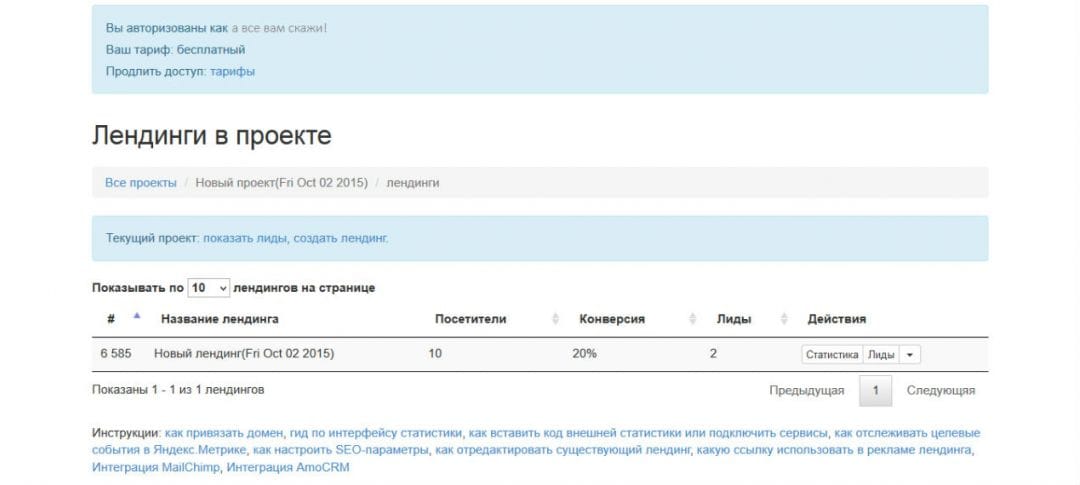Sort by the # column arrow
Image resolution: width=1080 pixels, height=485 pixels.
136,316
